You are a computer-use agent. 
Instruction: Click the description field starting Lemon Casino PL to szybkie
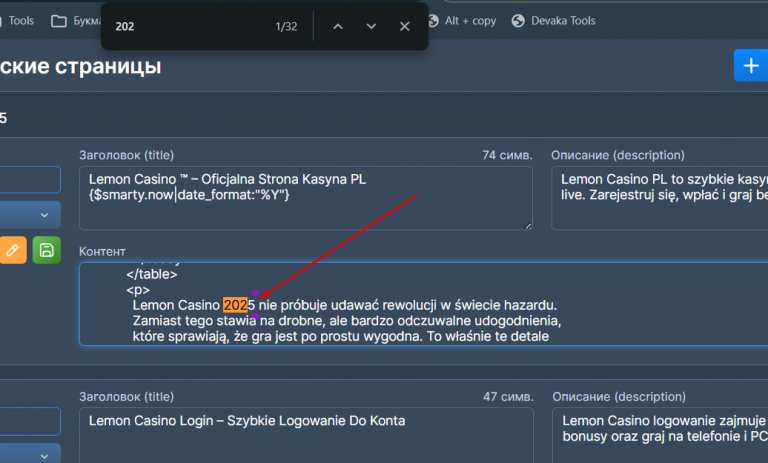point(659,198)
